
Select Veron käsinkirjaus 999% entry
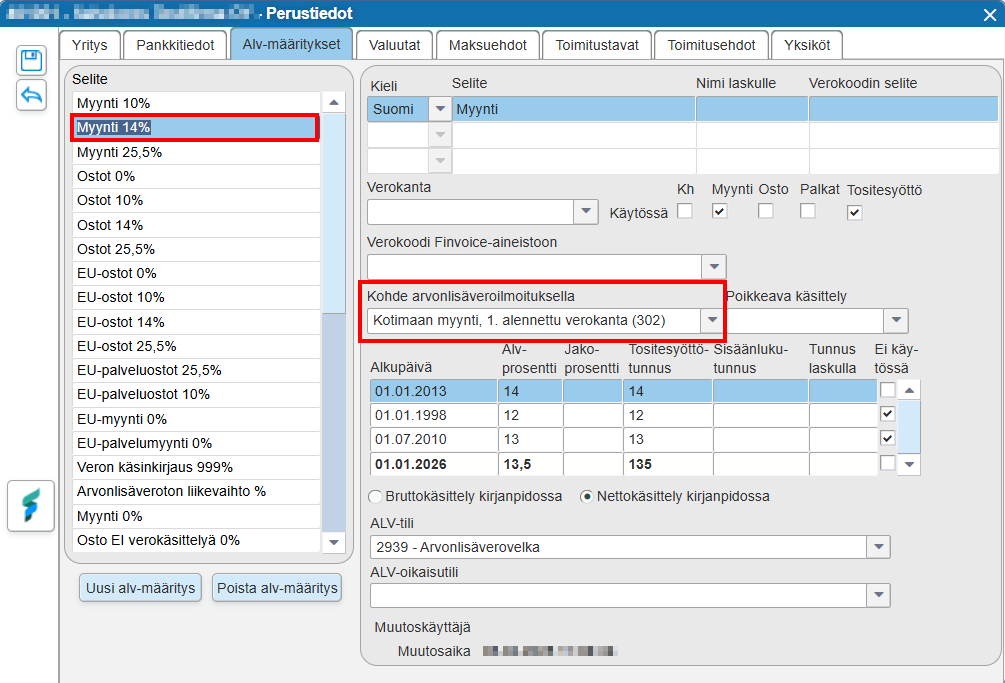pos(196,467)
